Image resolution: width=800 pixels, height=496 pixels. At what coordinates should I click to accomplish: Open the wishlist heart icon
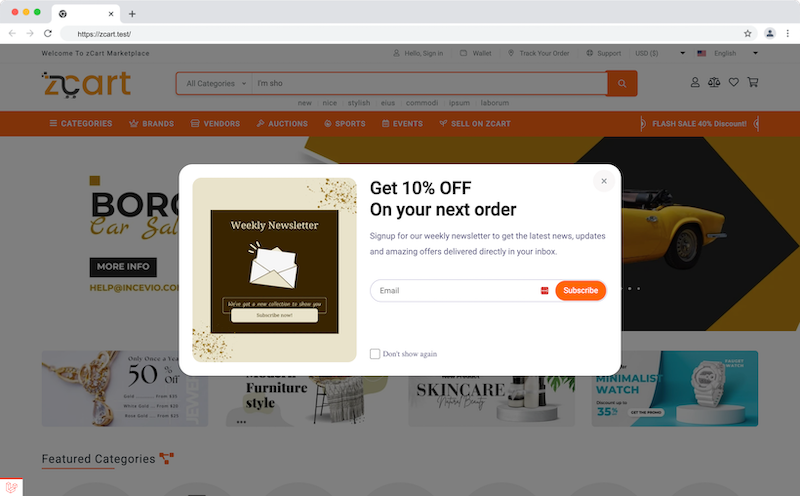733,82
